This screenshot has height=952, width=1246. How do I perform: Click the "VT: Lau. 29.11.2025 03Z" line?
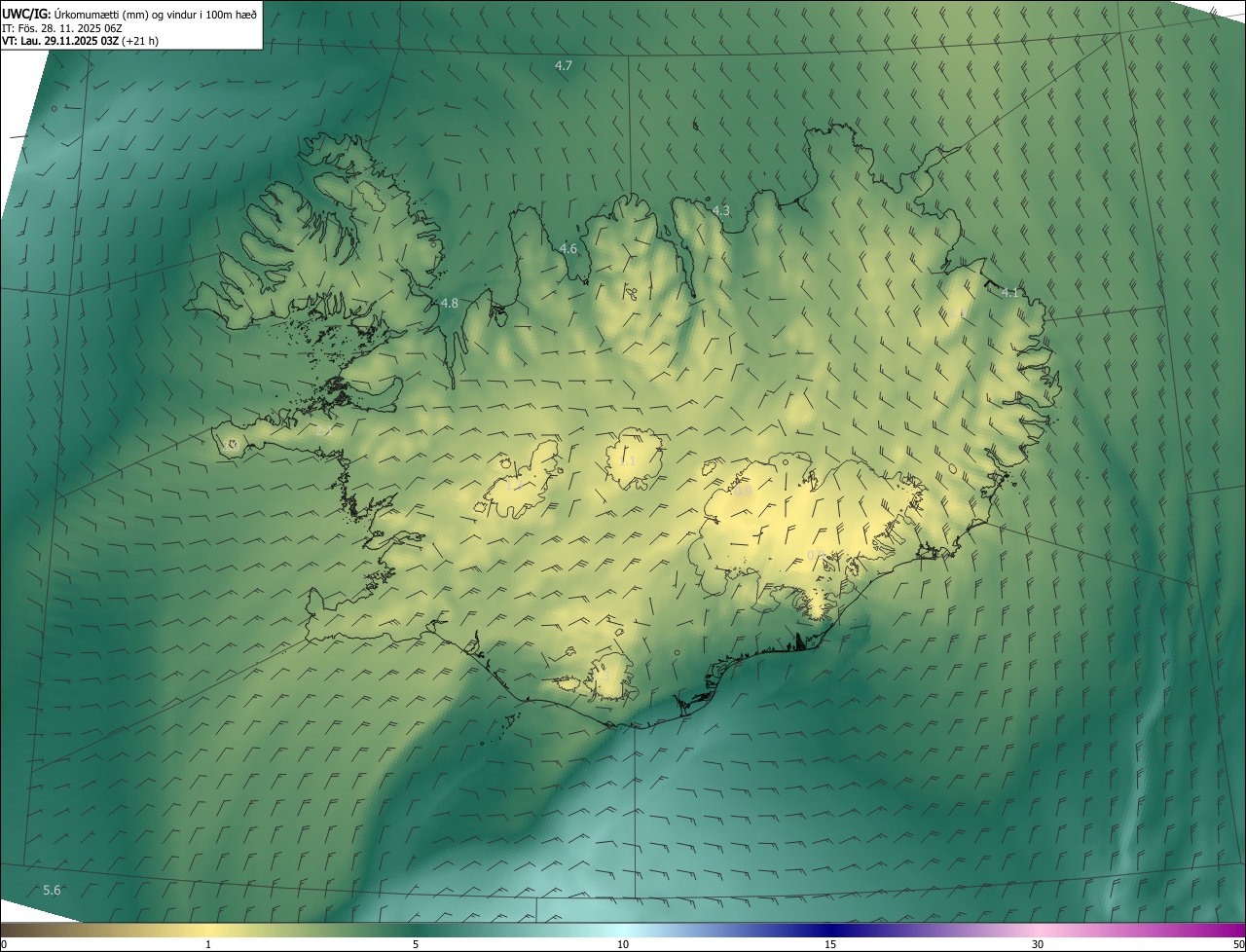click(60, 41)
